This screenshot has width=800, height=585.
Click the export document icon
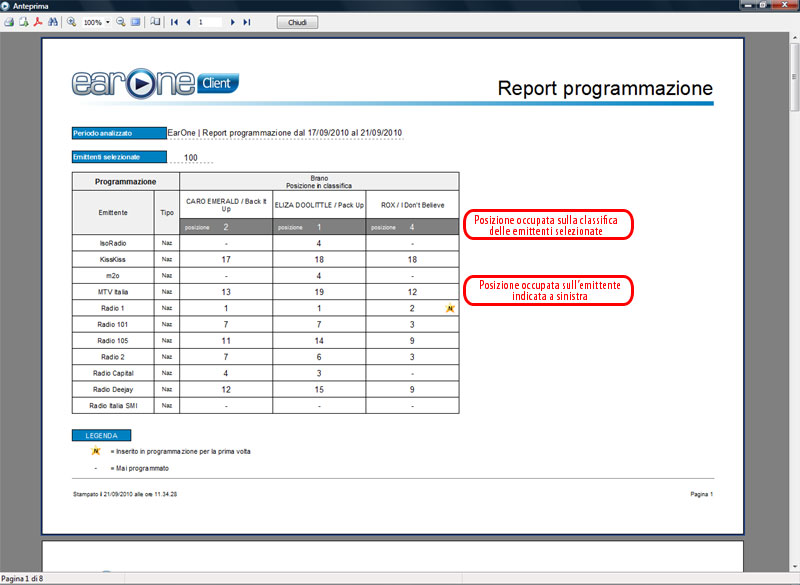tap(23, 22)
